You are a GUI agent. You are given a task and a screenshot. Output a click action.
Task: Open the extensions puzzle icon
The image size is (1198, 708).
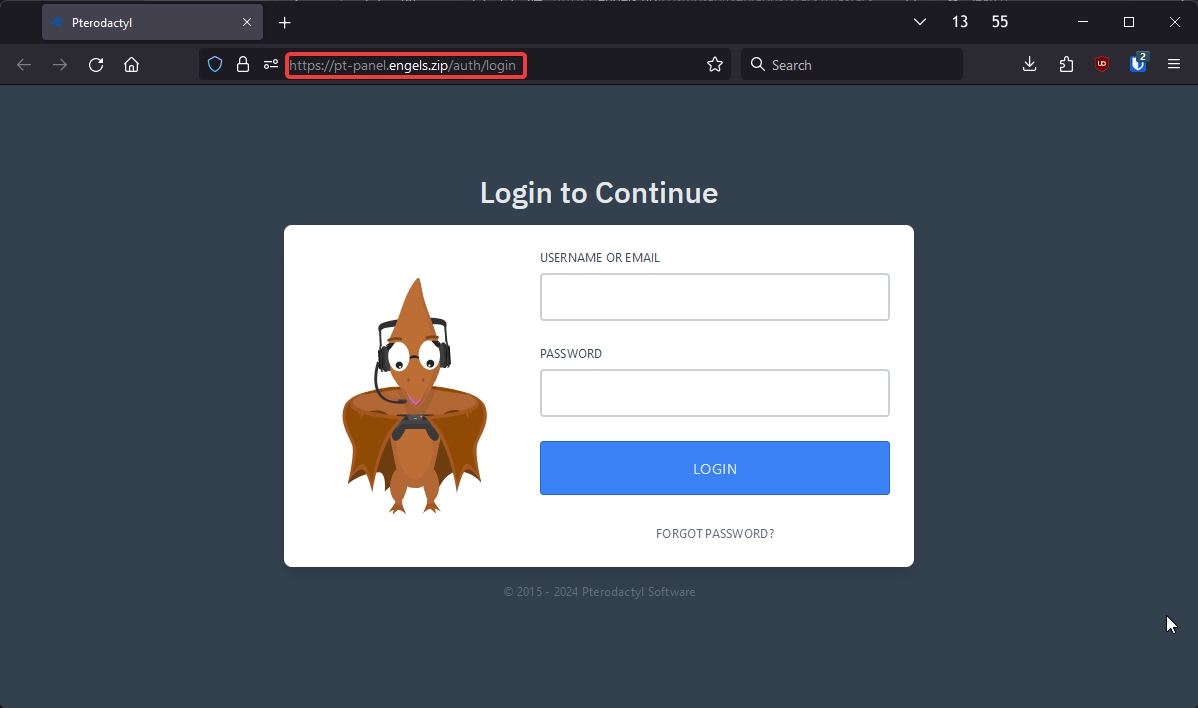pos(1066,65)
